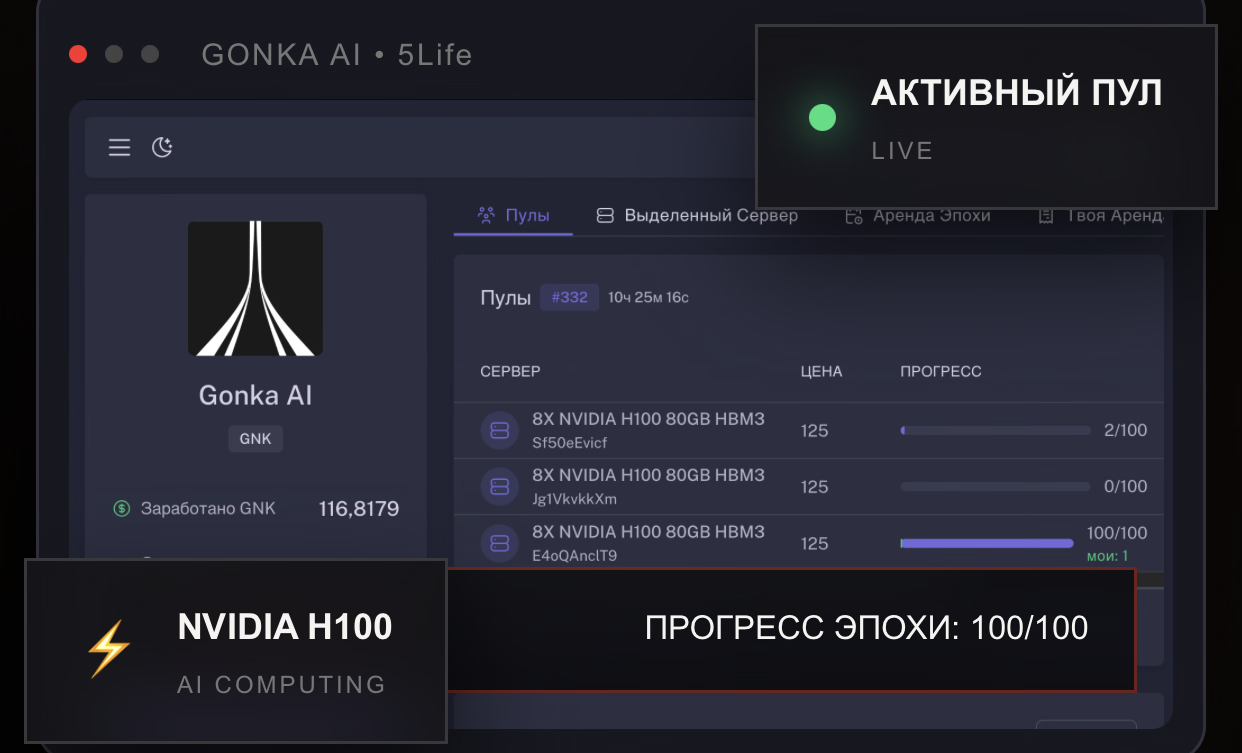The height and width of the screenshot is (753, 1242).
Task: Click the Пулы tab people icon
Action: click(487, 215)
